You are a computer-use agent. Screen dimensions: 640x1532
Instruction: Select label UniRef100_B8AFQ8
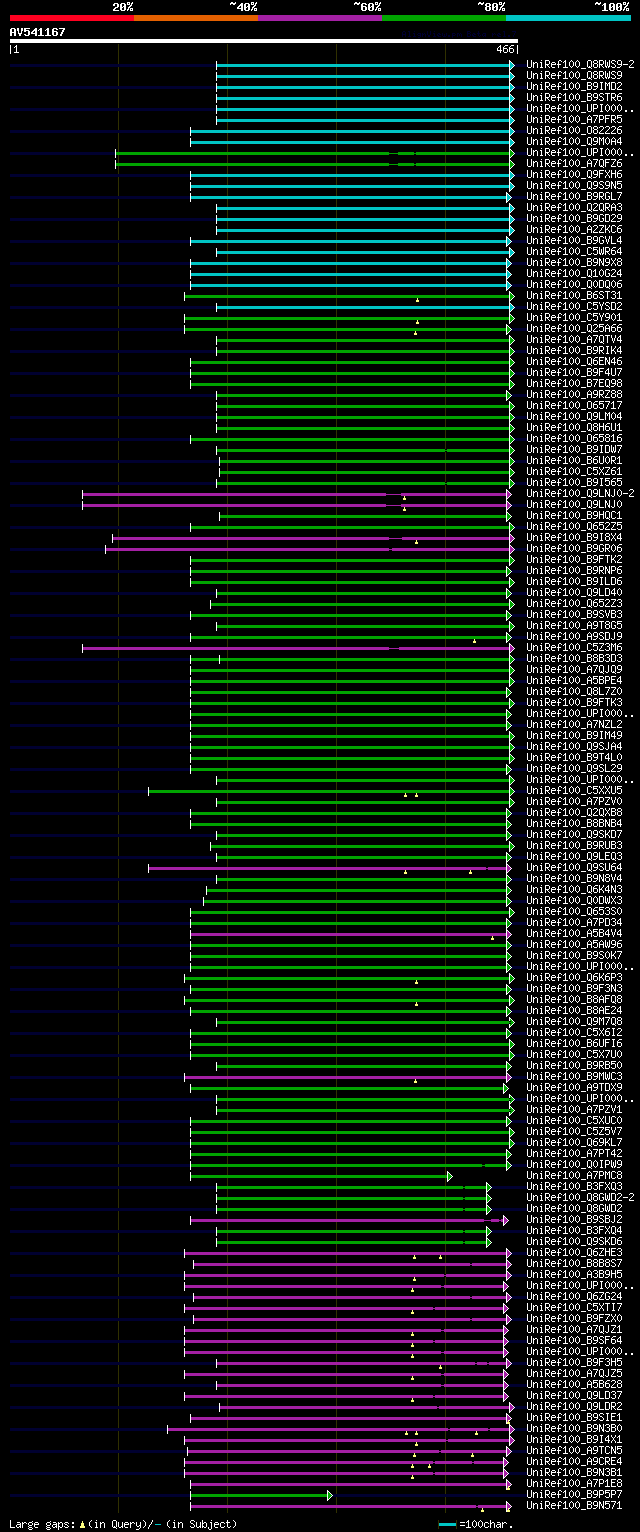[574, 999]
